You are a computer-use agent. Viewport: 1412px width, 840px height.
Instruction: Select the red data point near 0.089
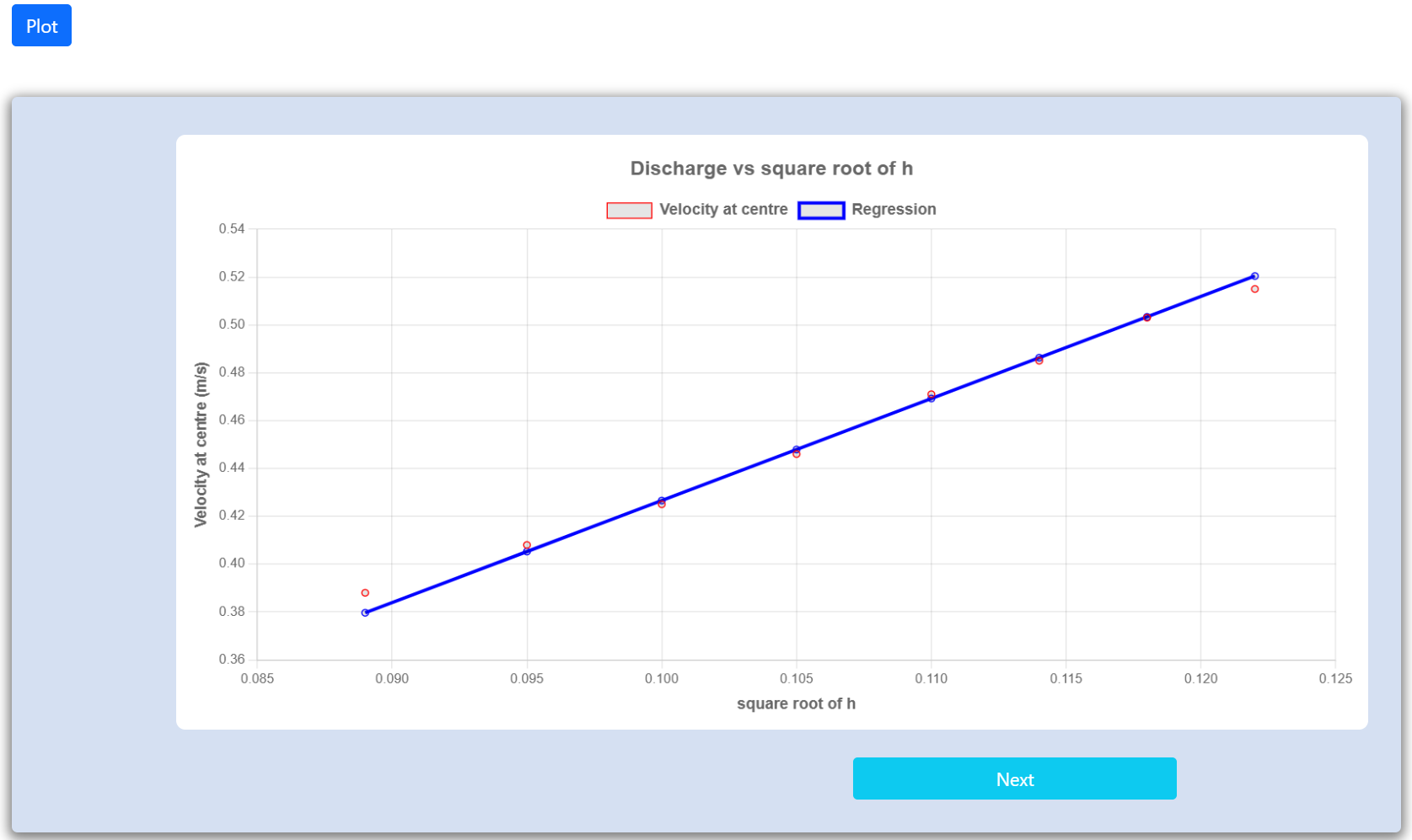click(x=365, y=593)
